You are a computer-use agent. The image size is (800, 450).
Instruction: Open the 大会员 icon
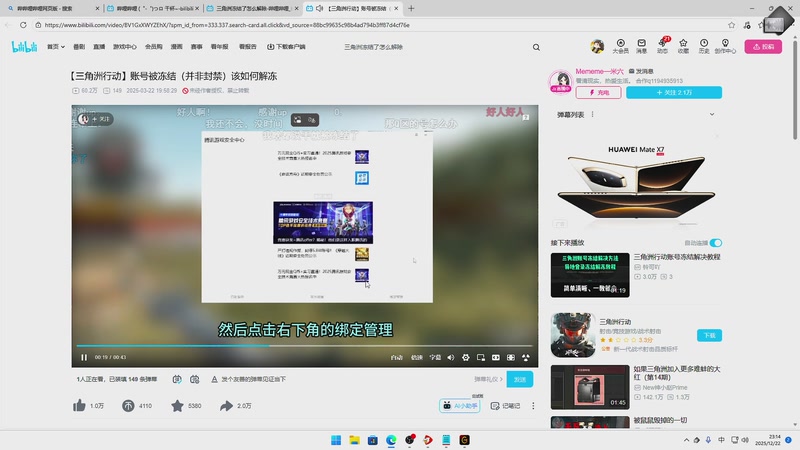620,46
